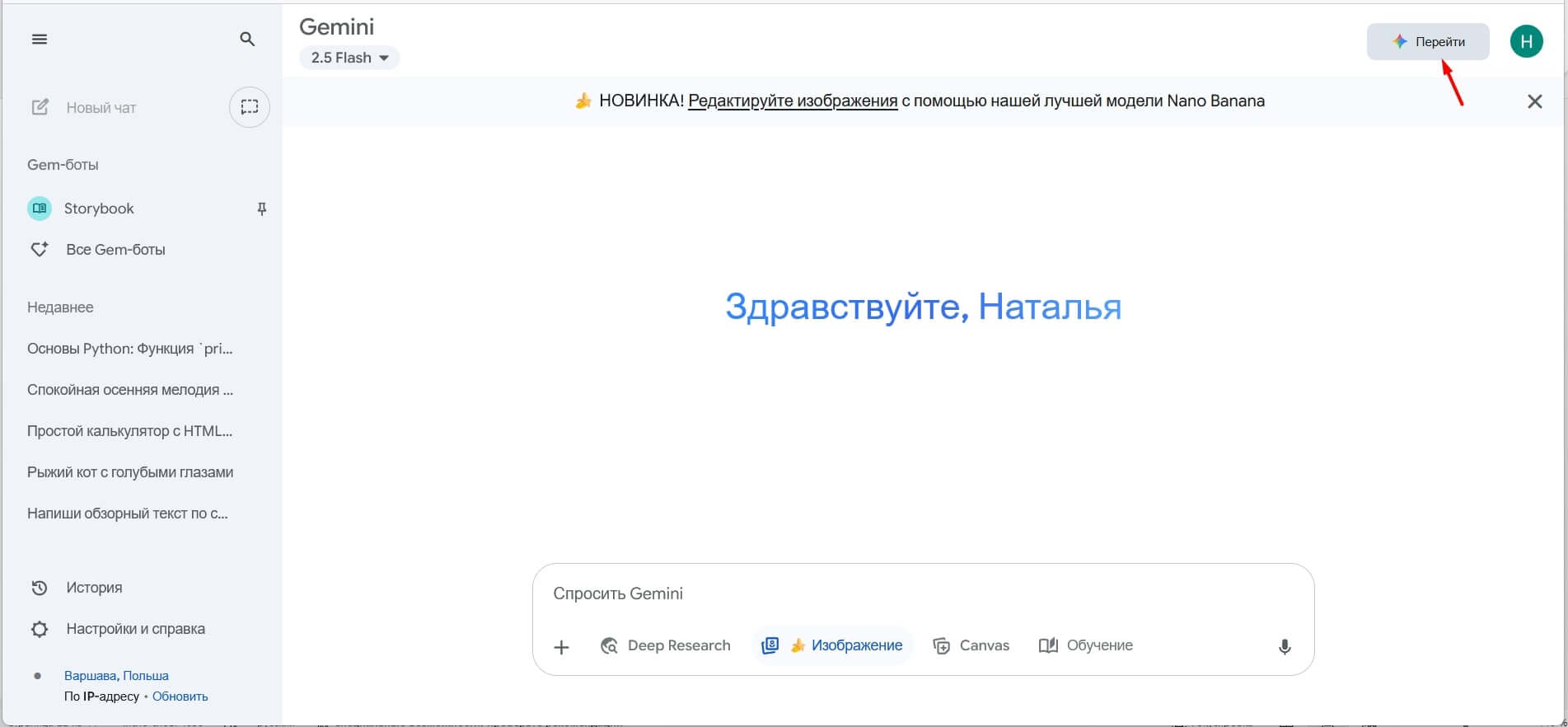Click the Storybook gem icon
This screenshot has width=1568, height=727.
coord(40,209)
